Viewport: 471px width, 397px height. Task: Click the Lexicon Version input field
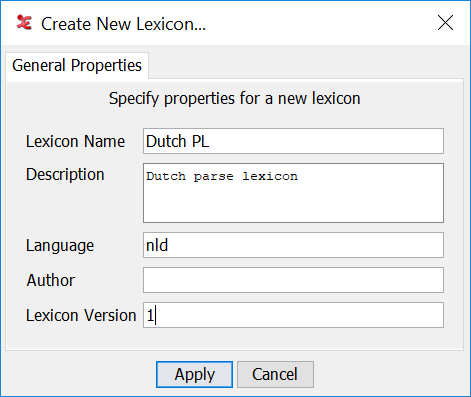pyautogui.click(x=293, y=315)
